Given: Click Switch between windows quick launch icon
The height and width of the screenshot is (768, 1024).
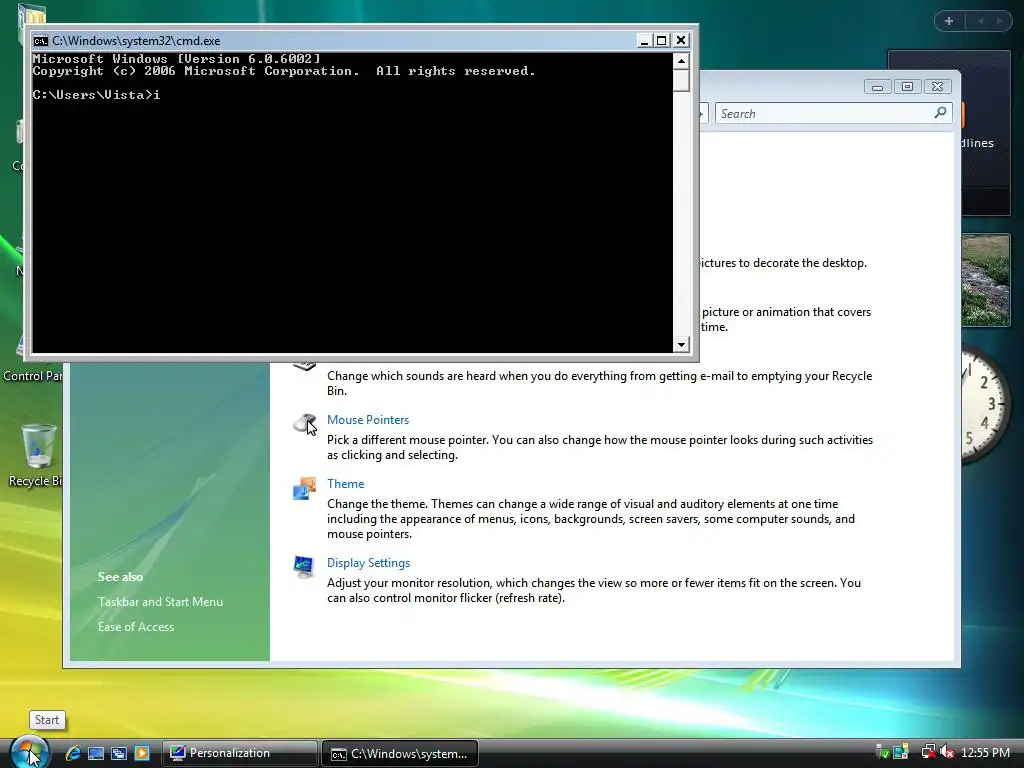Looking at the screenshot, I should pos(118,753).
